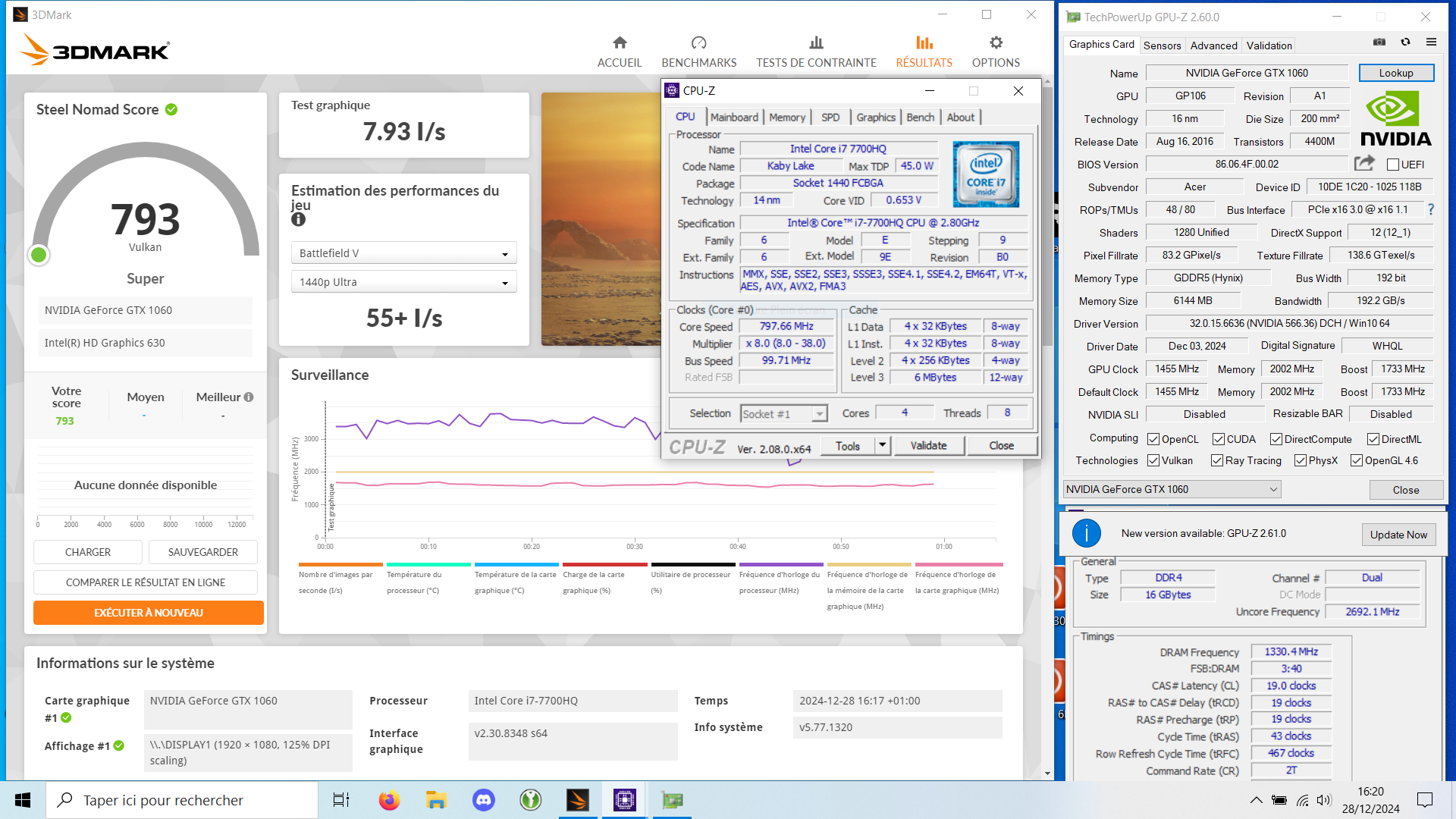Click the 3DMark logo
The width and height of the screenshot is (1456, 819).
pos(95,50)
